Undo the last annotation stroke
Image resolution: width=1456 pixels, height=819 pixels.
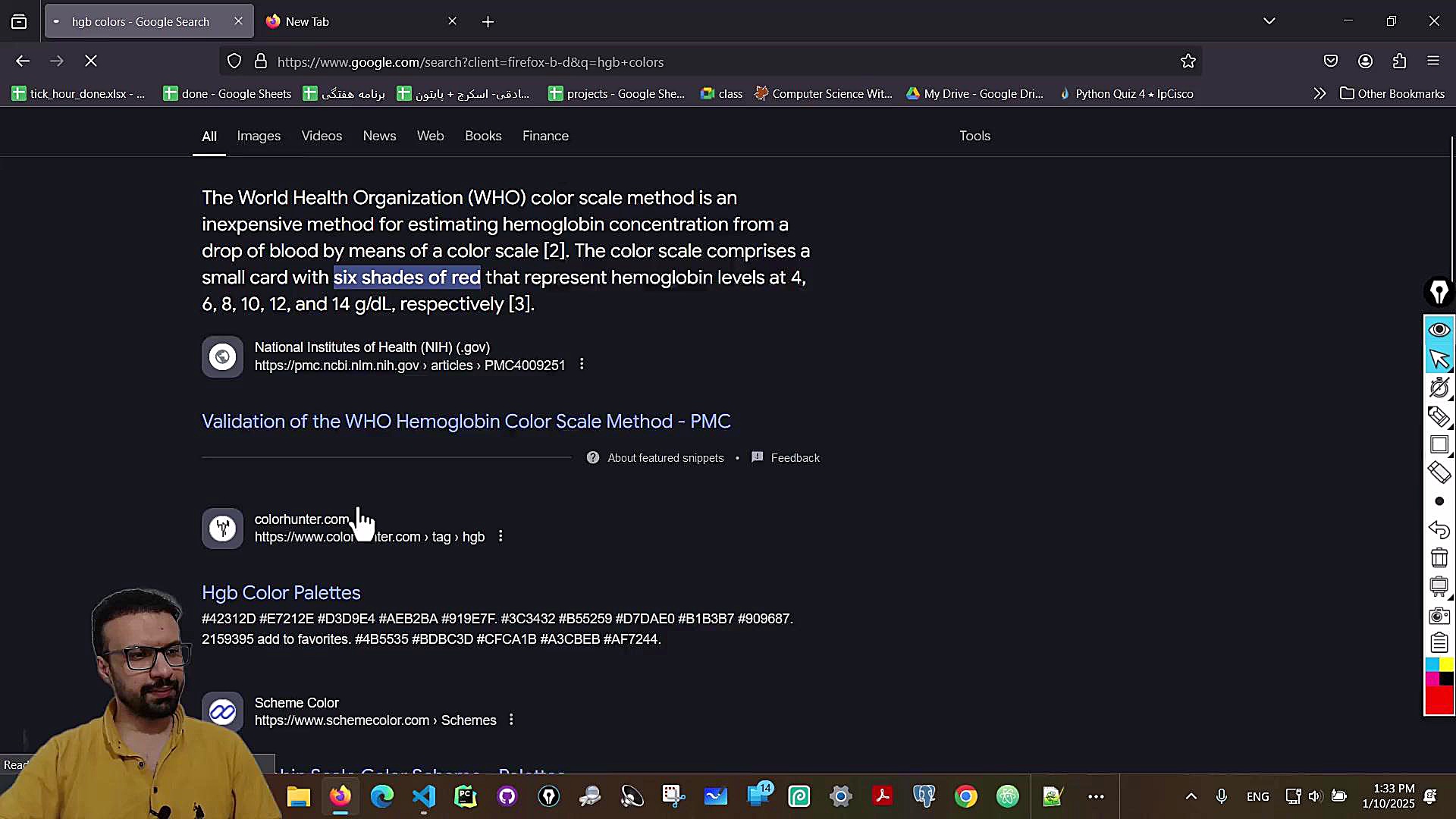pyautogui.click(x=1439, y=529)
